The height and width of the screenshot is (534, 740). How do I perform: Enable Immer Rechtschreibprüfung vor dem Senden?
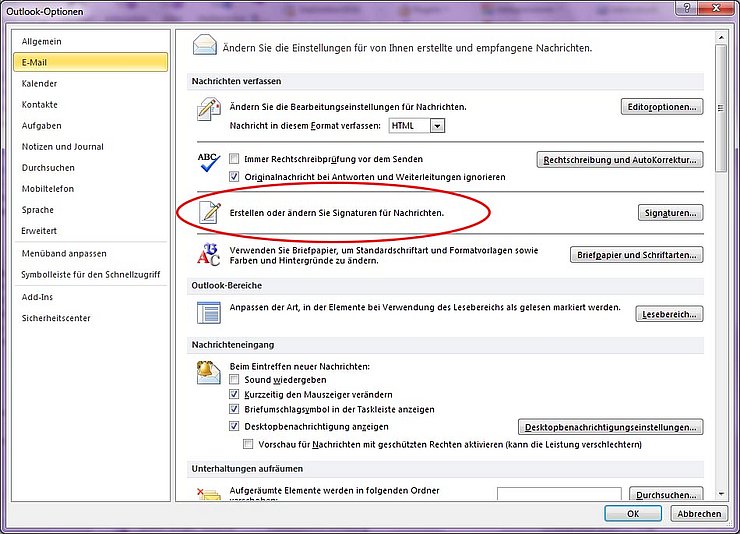click(234, 159)
